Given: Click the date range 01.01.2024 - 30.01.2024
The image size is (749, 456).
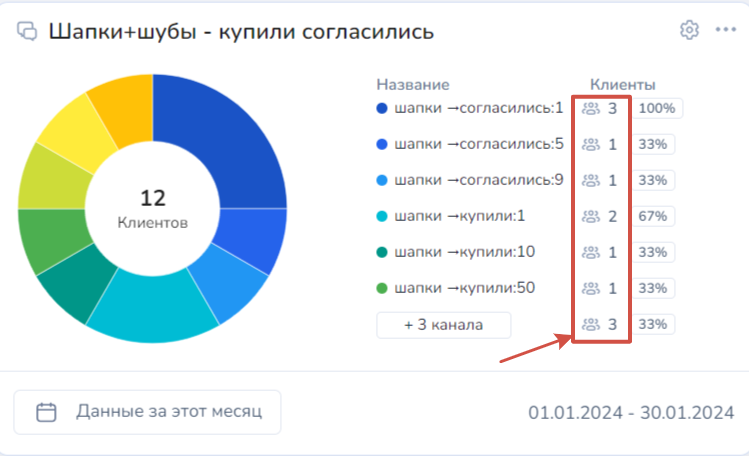Looking at the screenshot, I should tap(631, 413).
